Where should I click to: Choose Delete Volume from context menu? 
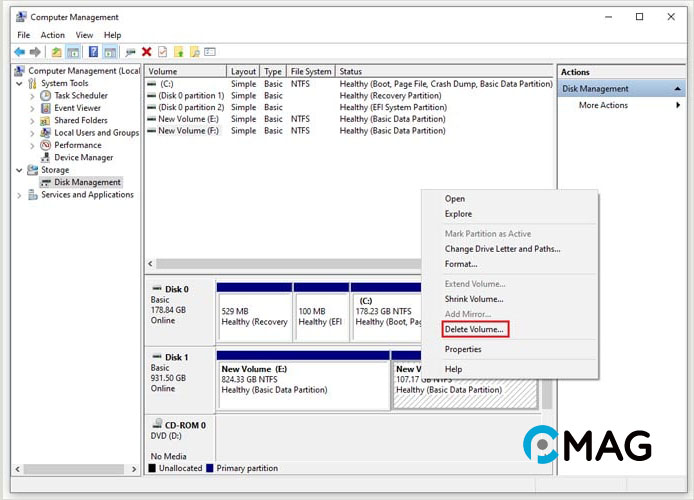[x=475, y=329]
